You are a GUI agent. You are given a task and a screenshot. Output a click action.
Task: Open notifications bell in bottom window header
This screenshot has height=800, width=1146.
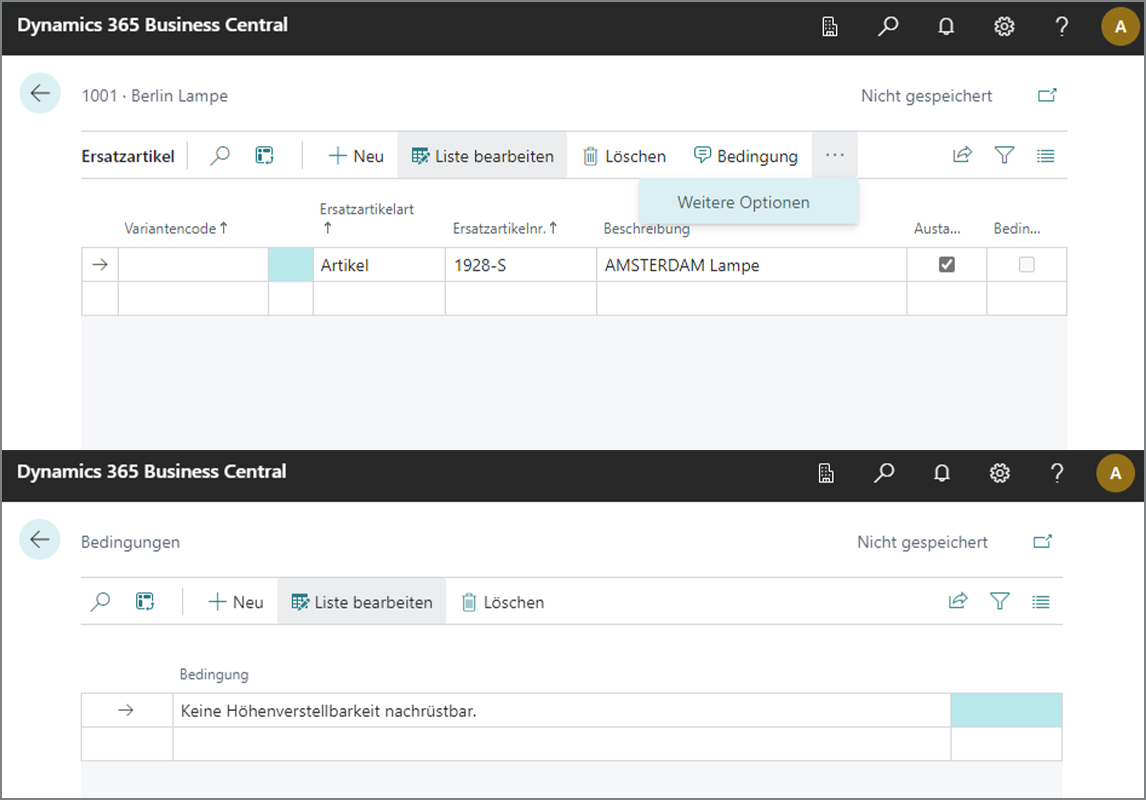pos(941,473)
